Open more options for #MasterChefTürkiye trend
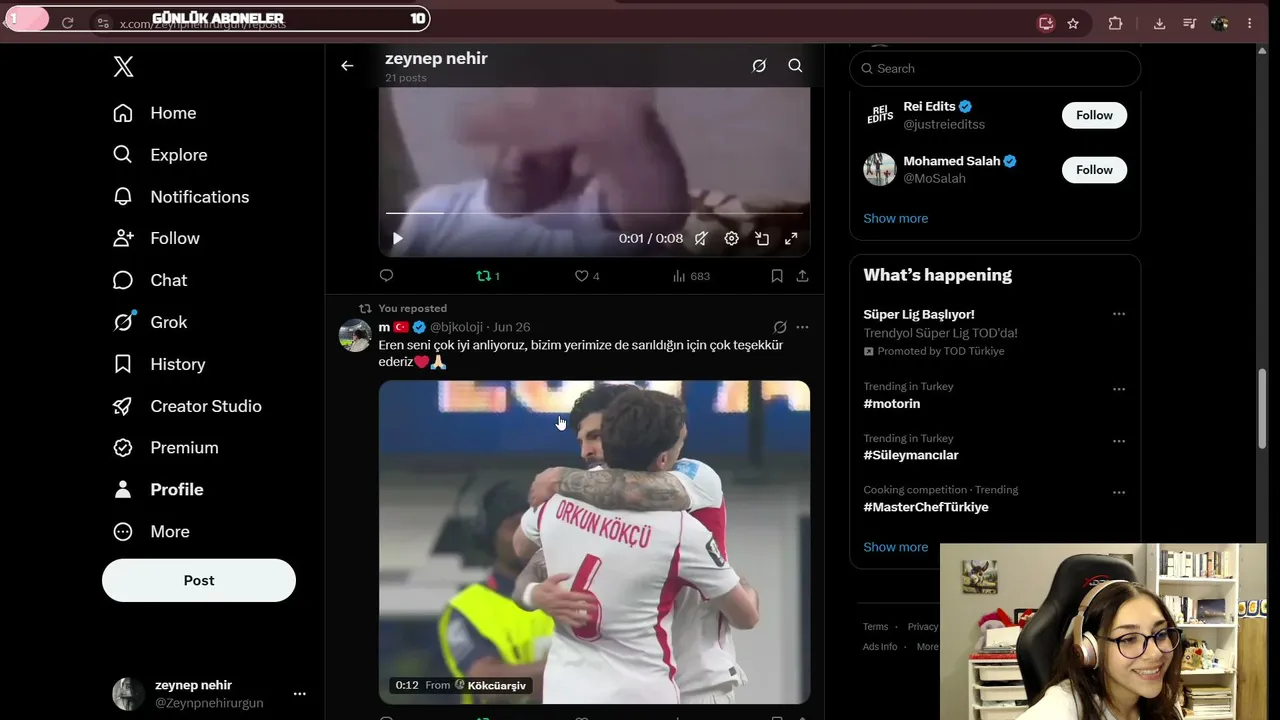 tap(1119, 493)
